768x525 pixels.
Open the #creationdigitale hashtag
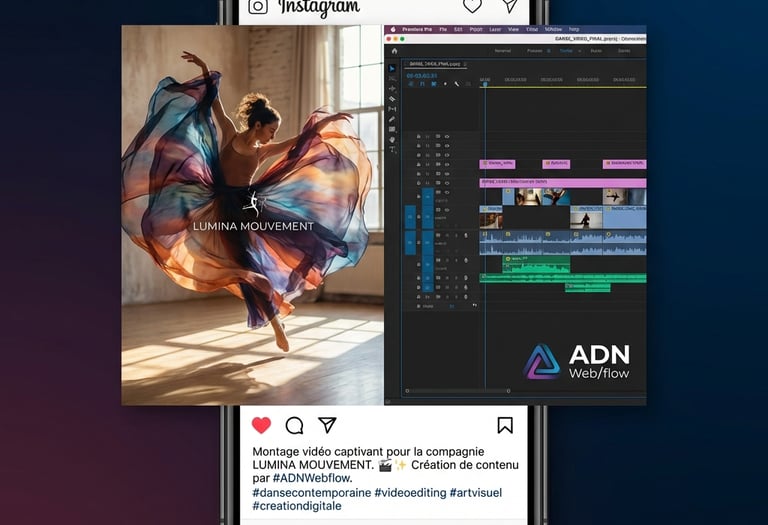[297, 506]
